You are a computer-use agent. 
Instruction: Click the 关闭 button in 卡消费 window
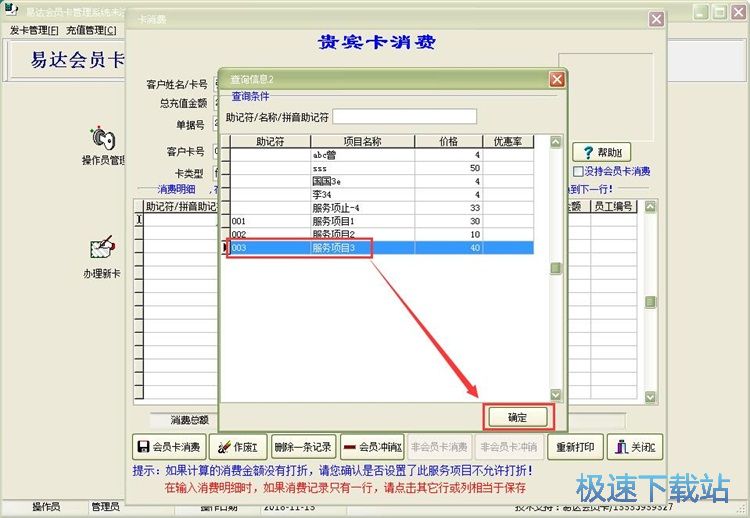tap(635, 447)
